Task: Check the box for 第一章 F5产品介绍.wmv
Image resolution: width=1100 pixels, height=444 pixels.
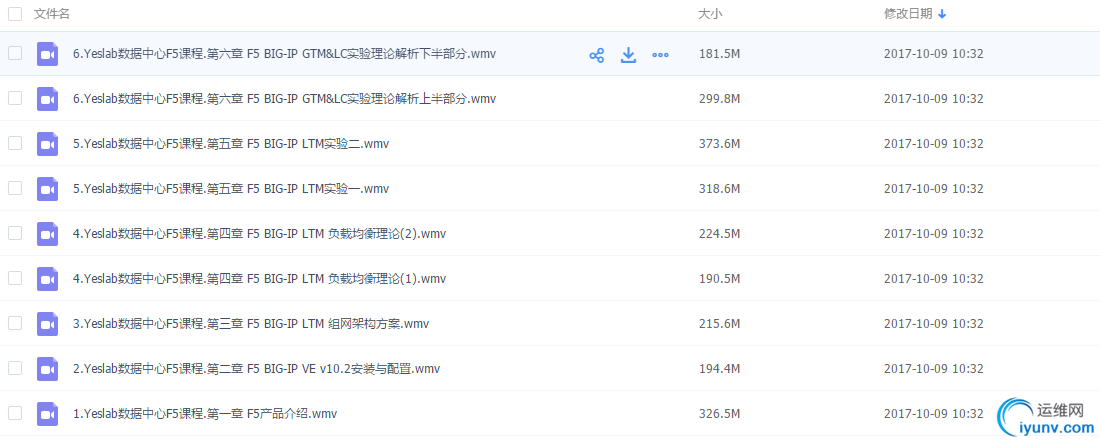Action: 15,412
